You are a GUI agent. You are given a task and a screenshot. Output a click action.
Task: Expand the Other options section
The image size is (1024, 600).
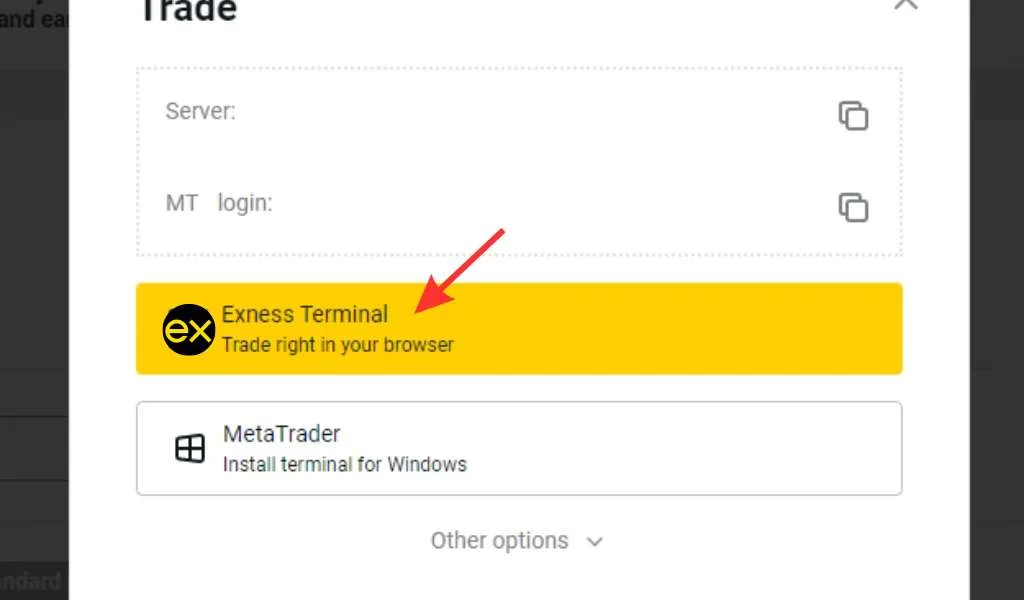pyautogui.click(x=518, y=540)
